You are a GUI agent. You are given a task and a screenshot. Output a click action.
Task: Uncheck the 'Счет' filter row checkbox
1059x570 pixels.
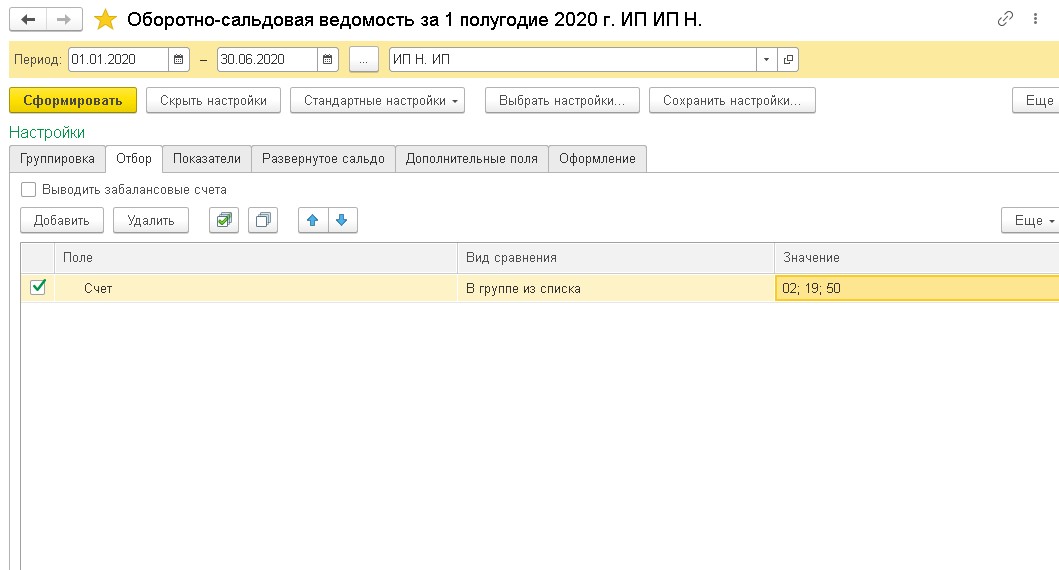click(38, 287)
